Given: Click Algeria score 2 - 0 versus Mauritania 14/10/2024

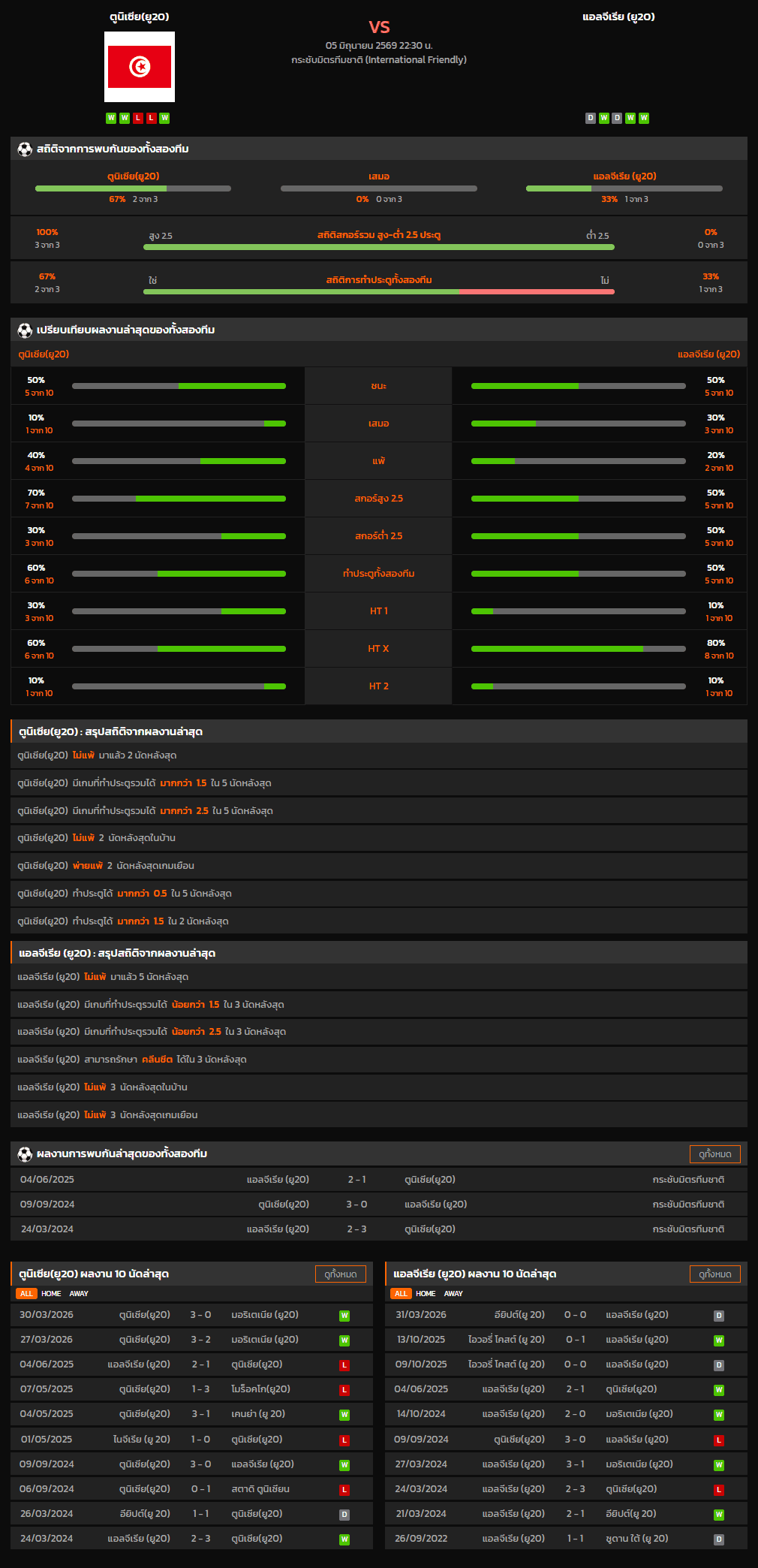Looking at the screenshot, I should pyautogui.click(x=575, y=1414).
